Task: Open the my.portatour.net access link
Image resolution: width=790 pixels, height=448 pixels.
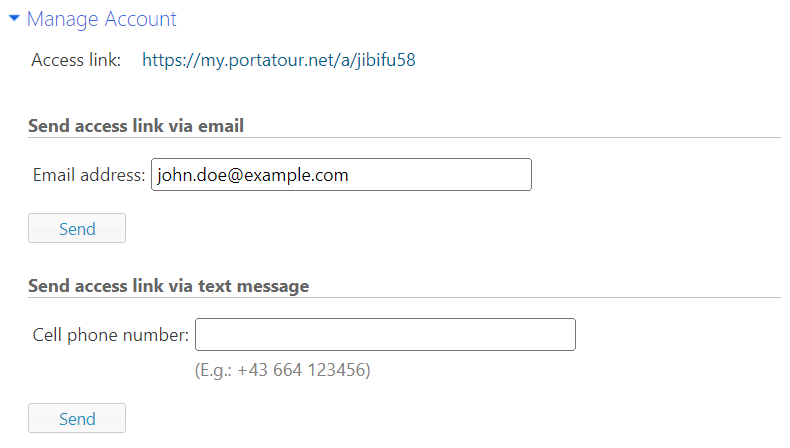Action: pos(278,60)
